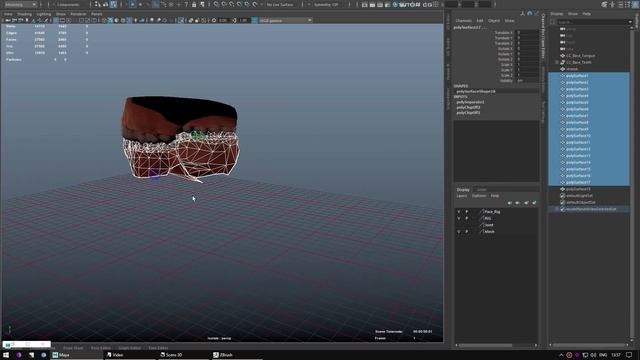Select CC_Base_Tongue in the Outliner

[580, 56]
